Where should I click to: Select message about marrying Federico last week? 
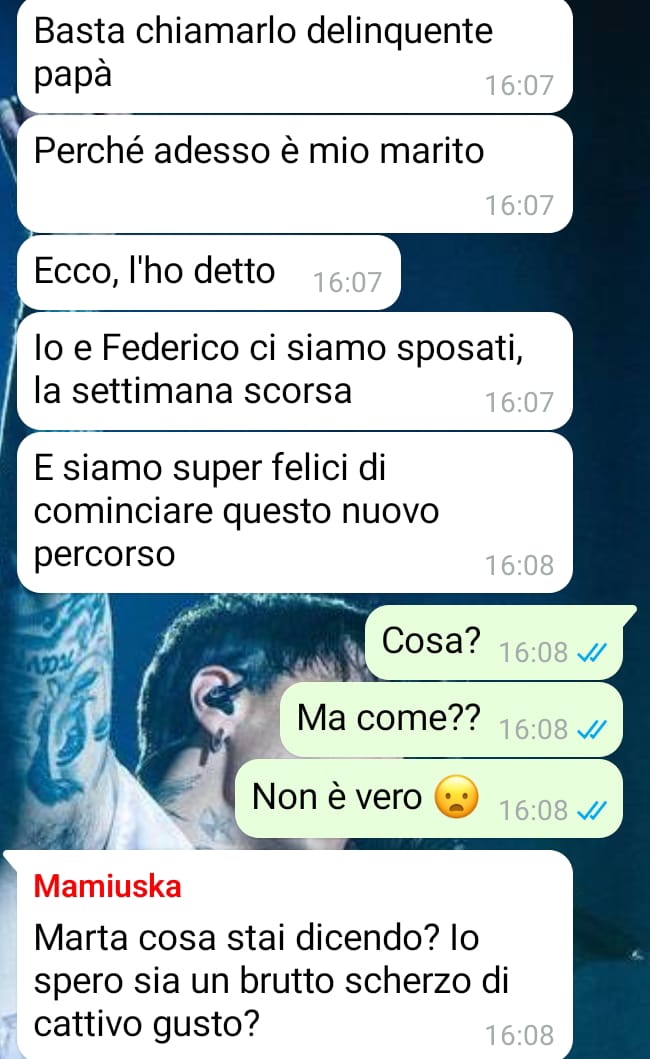[x=295, y=371]
